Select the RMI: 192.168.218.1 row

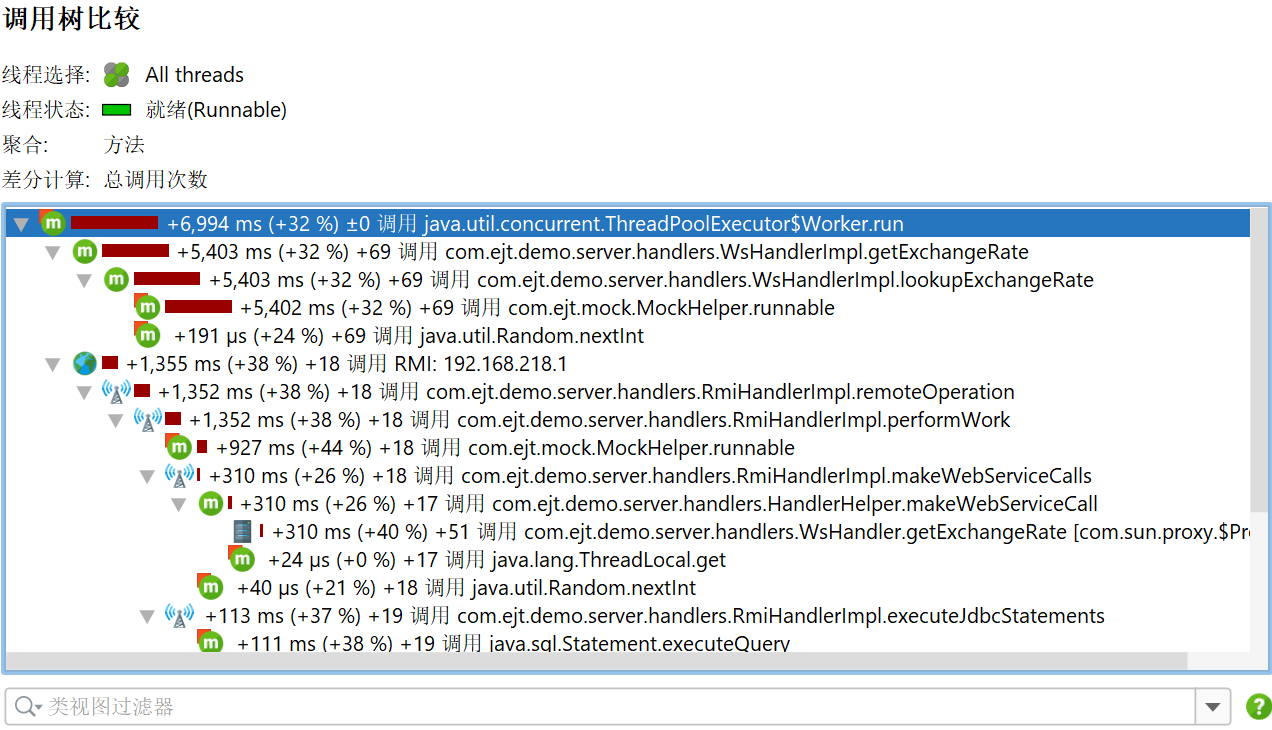pos(346,363)
